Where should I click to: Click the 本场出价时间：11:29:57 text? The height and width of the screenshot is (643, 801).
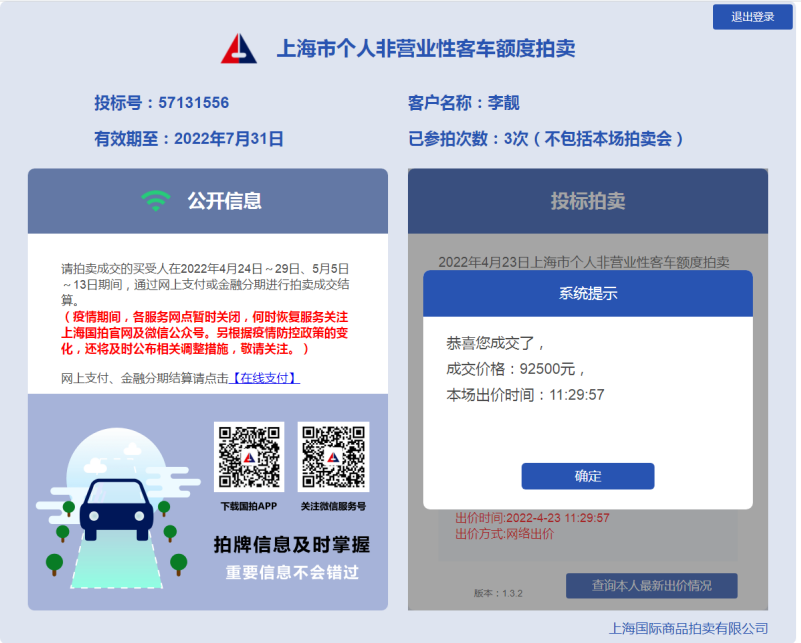tap(525, 395)
